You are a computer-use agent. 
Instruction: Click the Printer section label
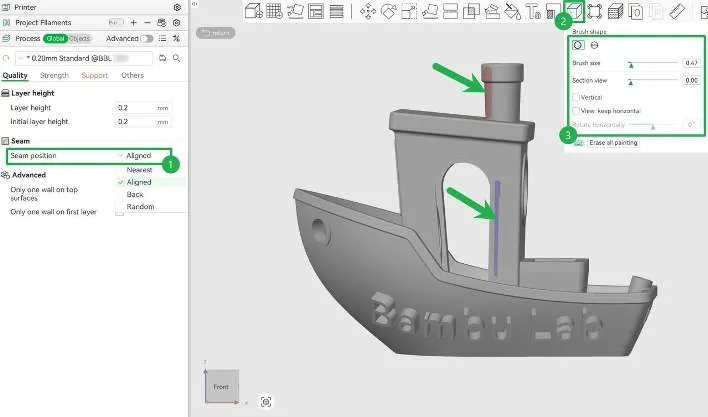pyautogui.click(x=25, y=7)
